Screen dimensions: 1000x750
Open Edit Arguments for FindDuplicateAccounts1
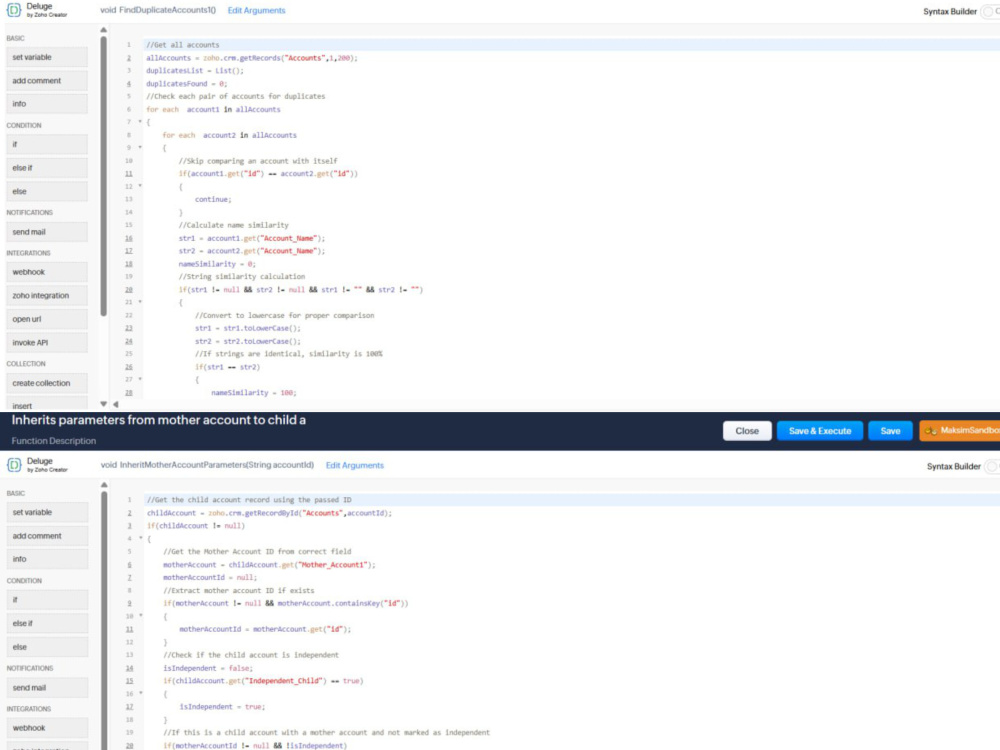pyautogui.click(x=256, y=10)
